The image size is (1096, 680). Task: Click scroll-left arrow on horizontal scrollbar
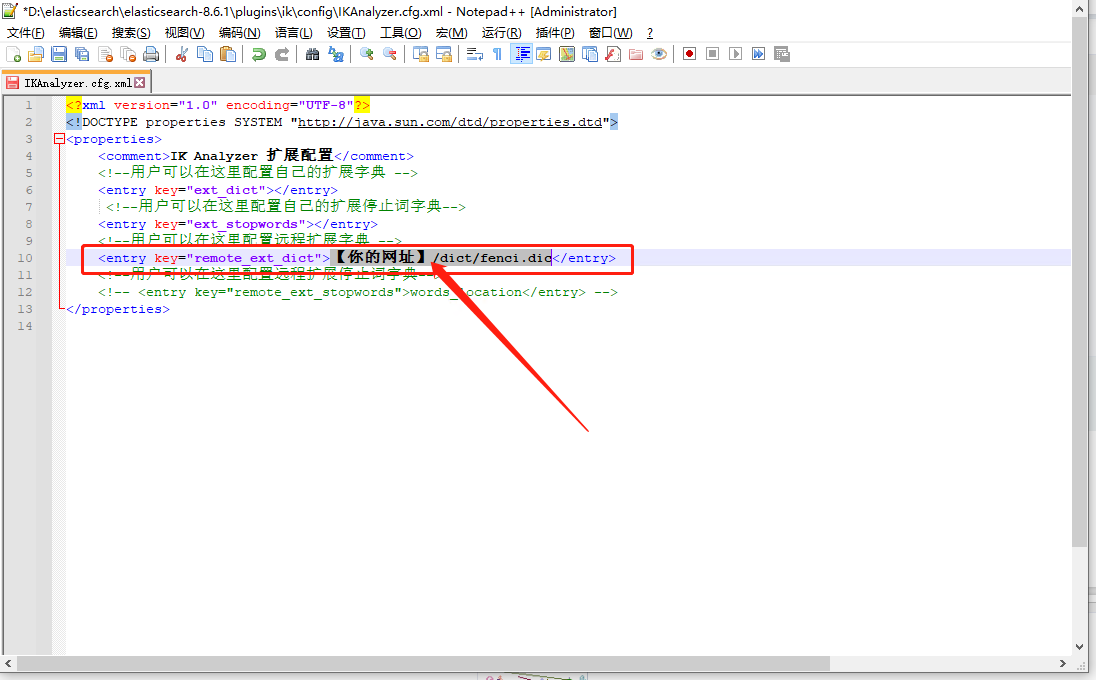click(8, 663)
